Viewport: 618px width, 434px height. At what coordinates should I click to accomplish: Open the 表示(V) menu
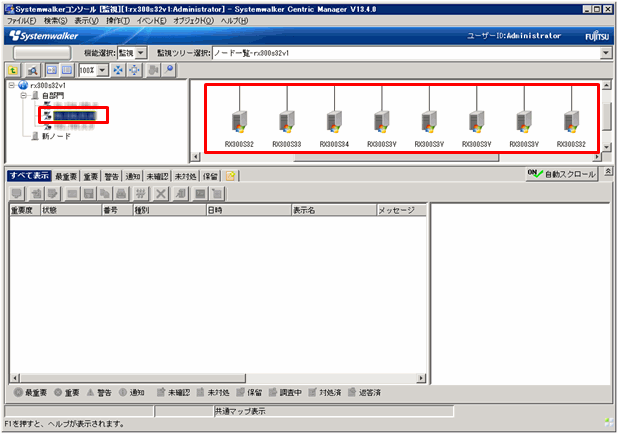[87, 21]
